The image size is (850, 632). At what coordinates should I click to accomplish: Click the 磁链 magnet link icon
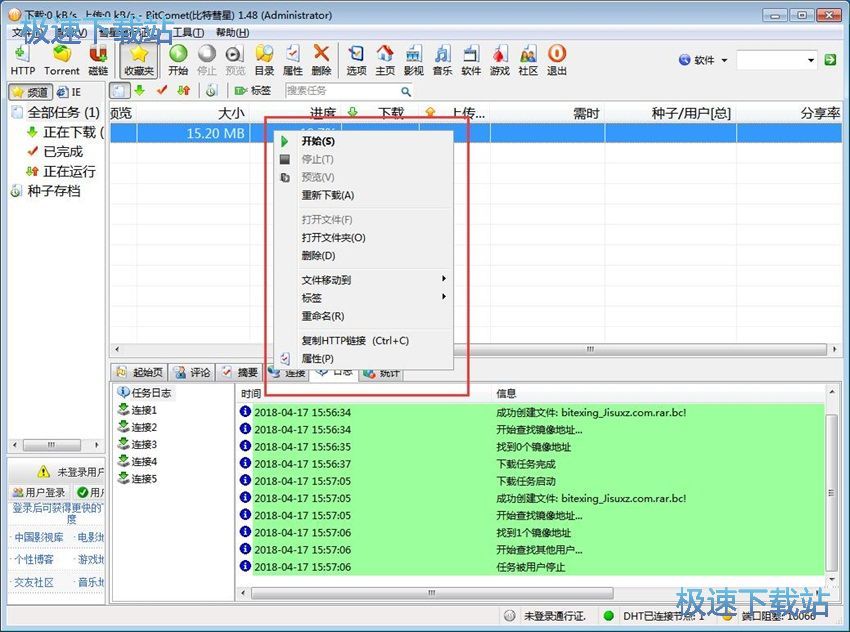(x=98, y=60)
